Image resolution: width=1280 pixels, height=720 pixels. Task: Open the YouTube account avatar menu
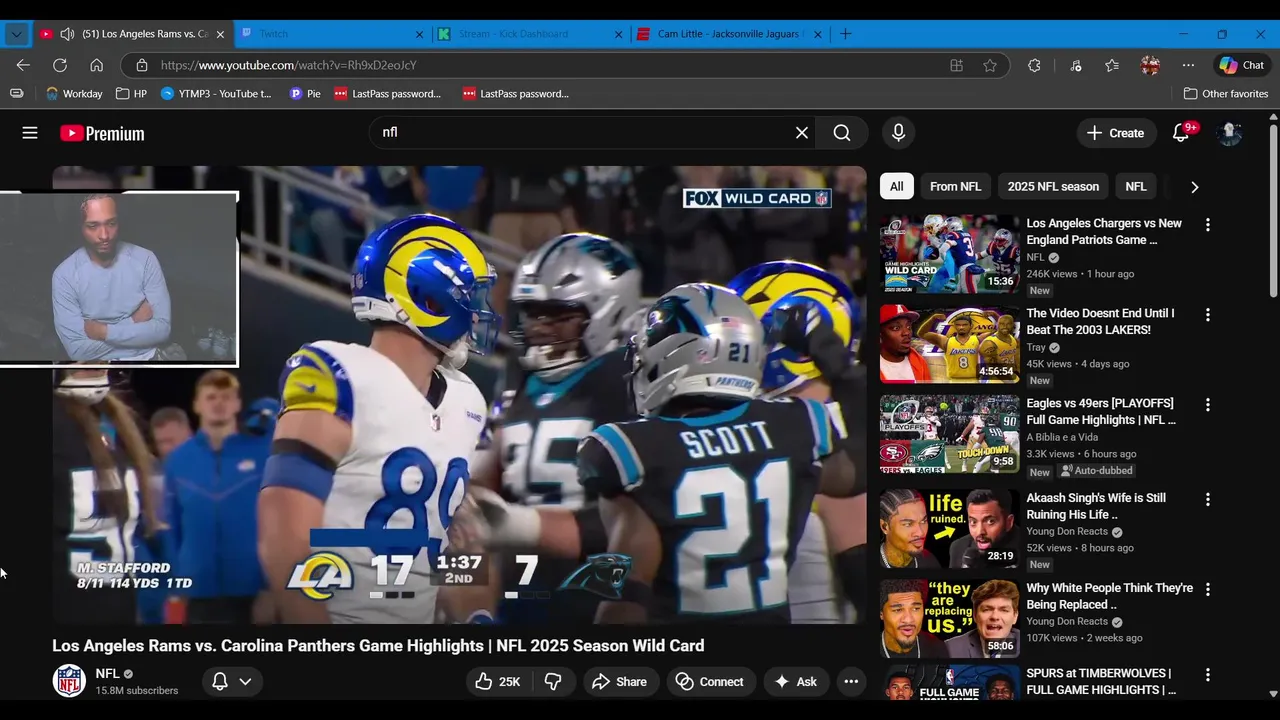[x=1230, y=133]
